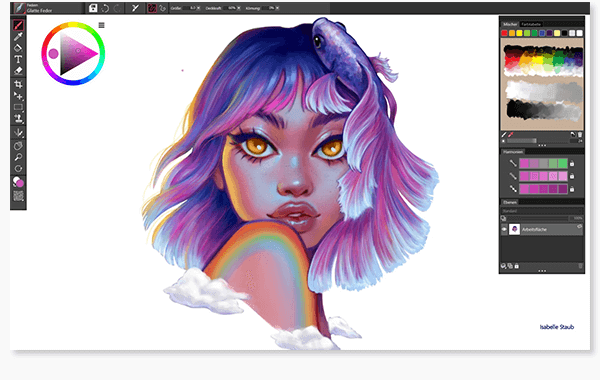The width and height of the screenshot is (600, 380).
Task: Open the Ebenen panel options dots
Action: 542,271
